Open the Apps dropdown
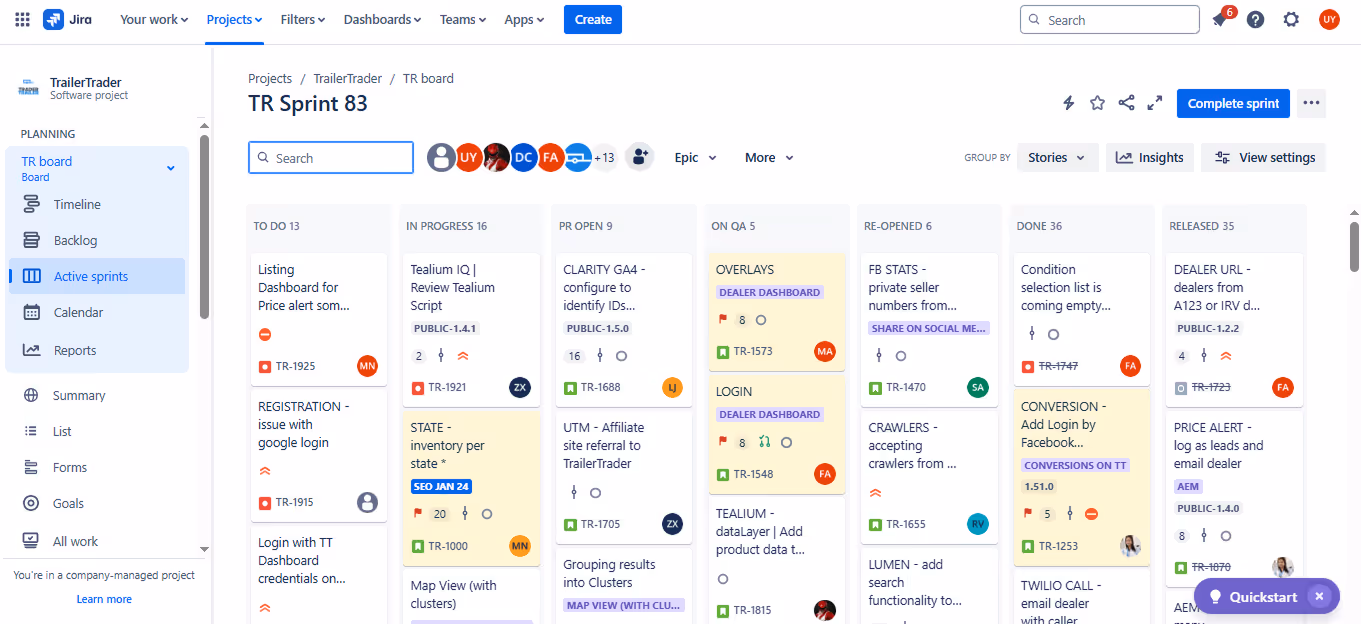1361x624 pixels. (524, 19)
